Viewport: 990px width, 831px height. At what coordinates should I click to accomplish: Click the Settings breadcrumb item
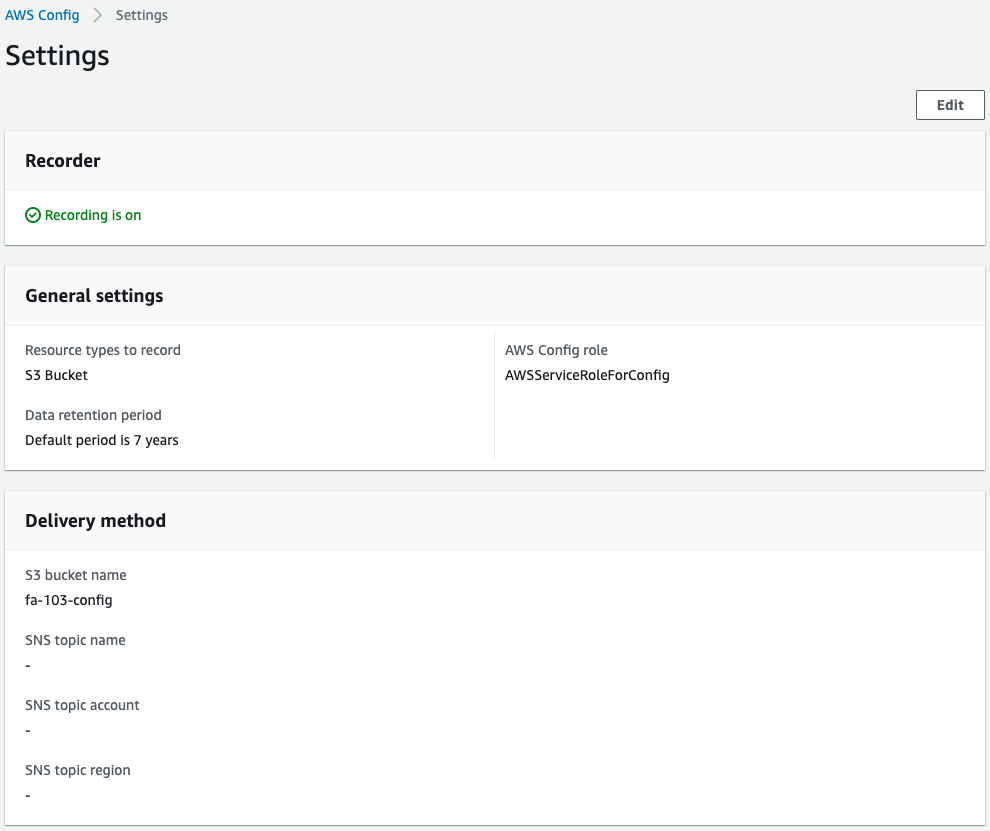click(x=142, y=15)
